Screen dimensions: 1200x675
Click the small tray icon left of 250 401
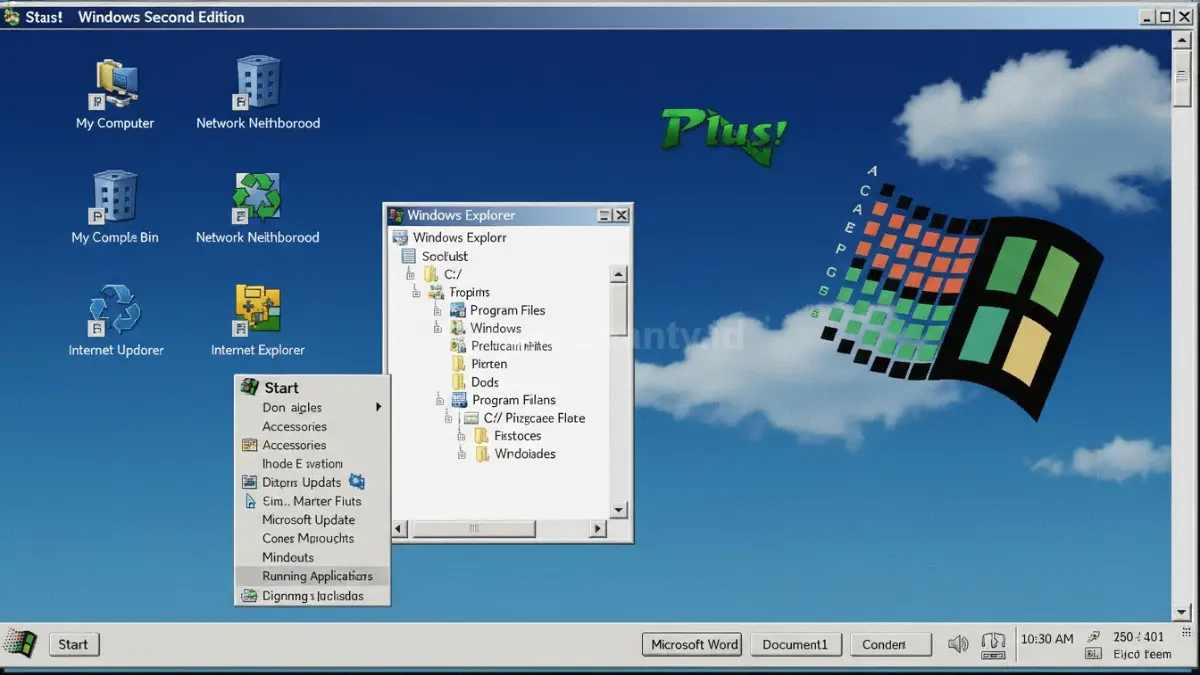1093,636
